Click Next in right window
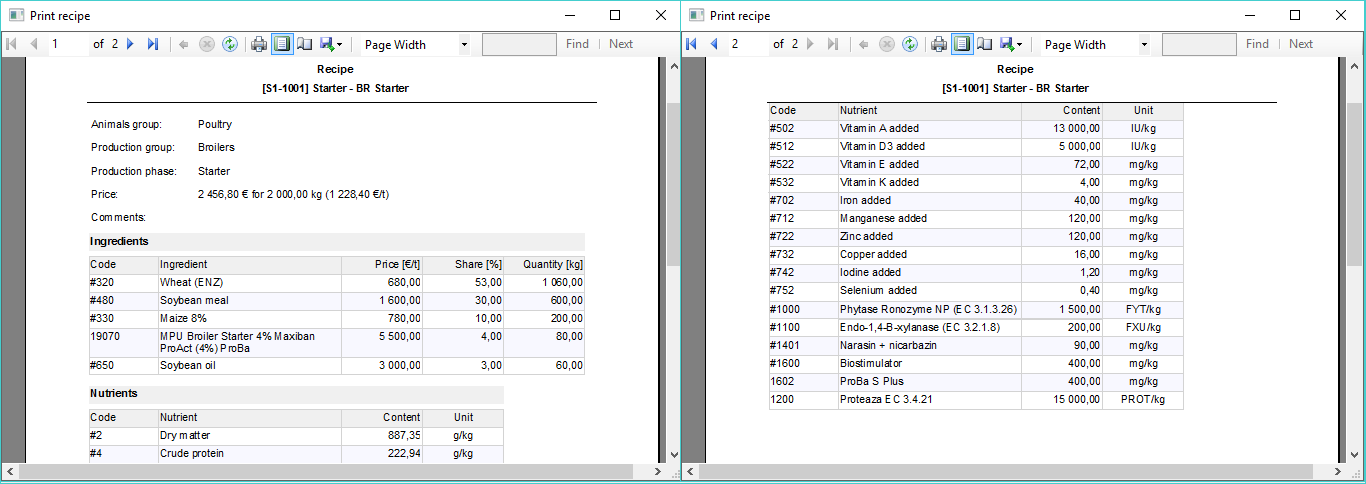Viewport: 1366px width, 484px height. [1301, 44]
